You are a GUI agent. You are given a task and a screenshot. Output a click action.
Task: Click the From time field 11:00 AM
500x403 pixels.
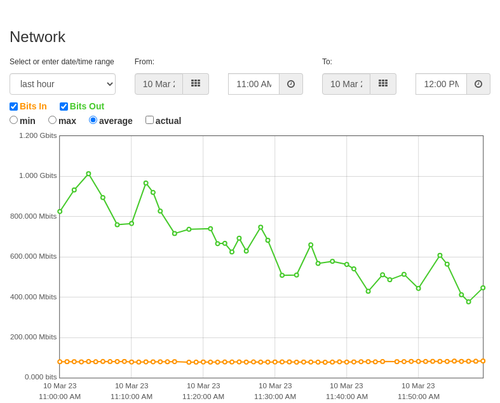coord(254,84)
